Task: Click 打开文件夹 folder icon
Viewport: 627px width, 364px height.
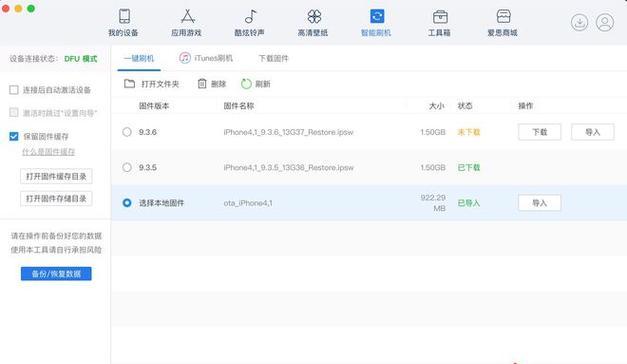Action: click(129, 84)
